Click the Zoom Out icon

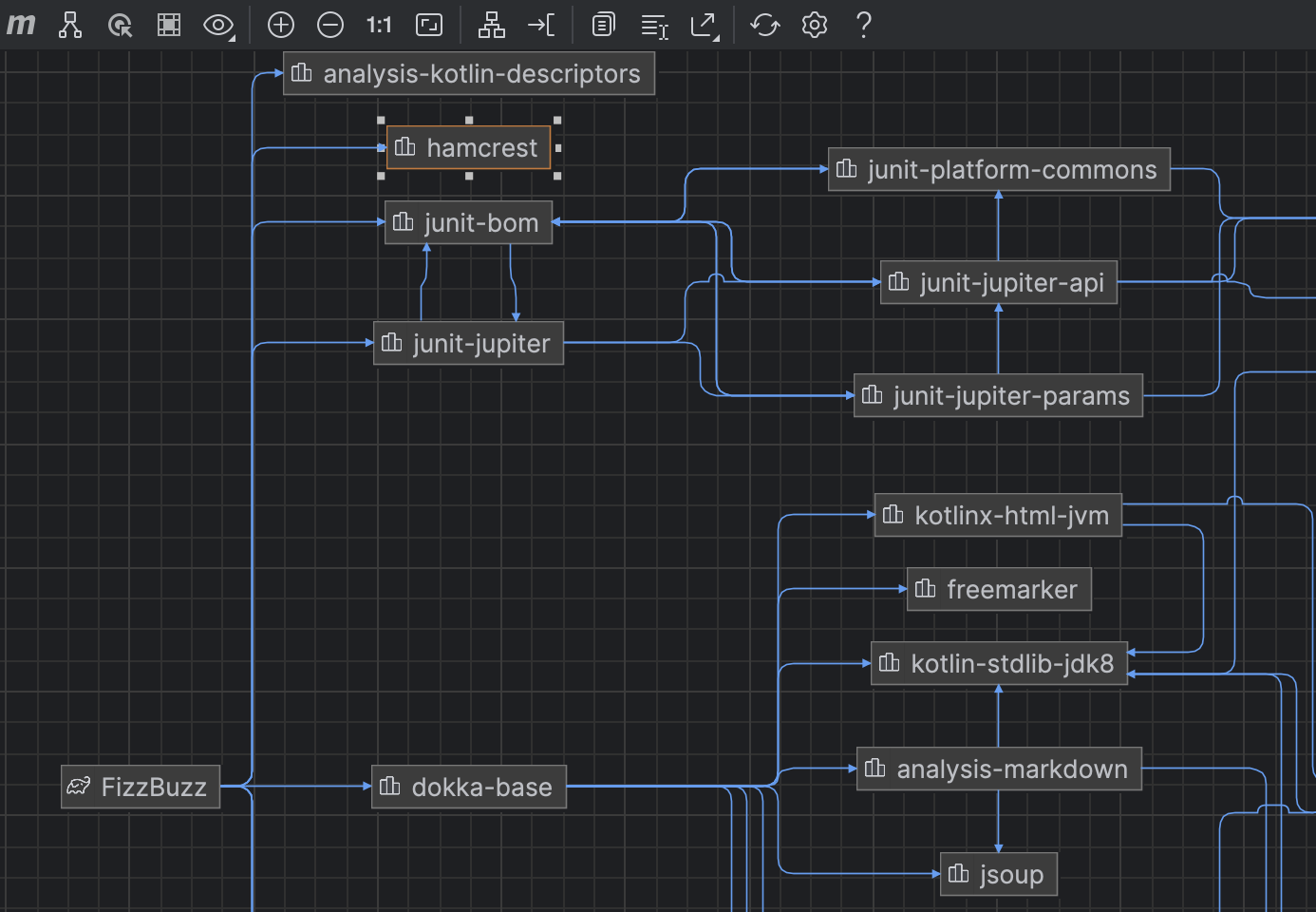(x=330, y=25)
